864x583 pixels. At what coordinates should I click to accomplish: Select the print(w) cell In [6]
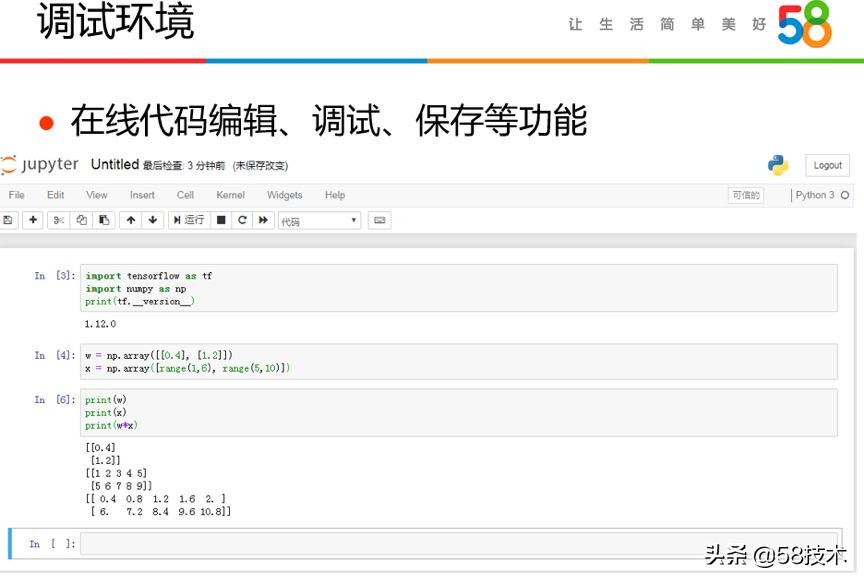point(459,412)
